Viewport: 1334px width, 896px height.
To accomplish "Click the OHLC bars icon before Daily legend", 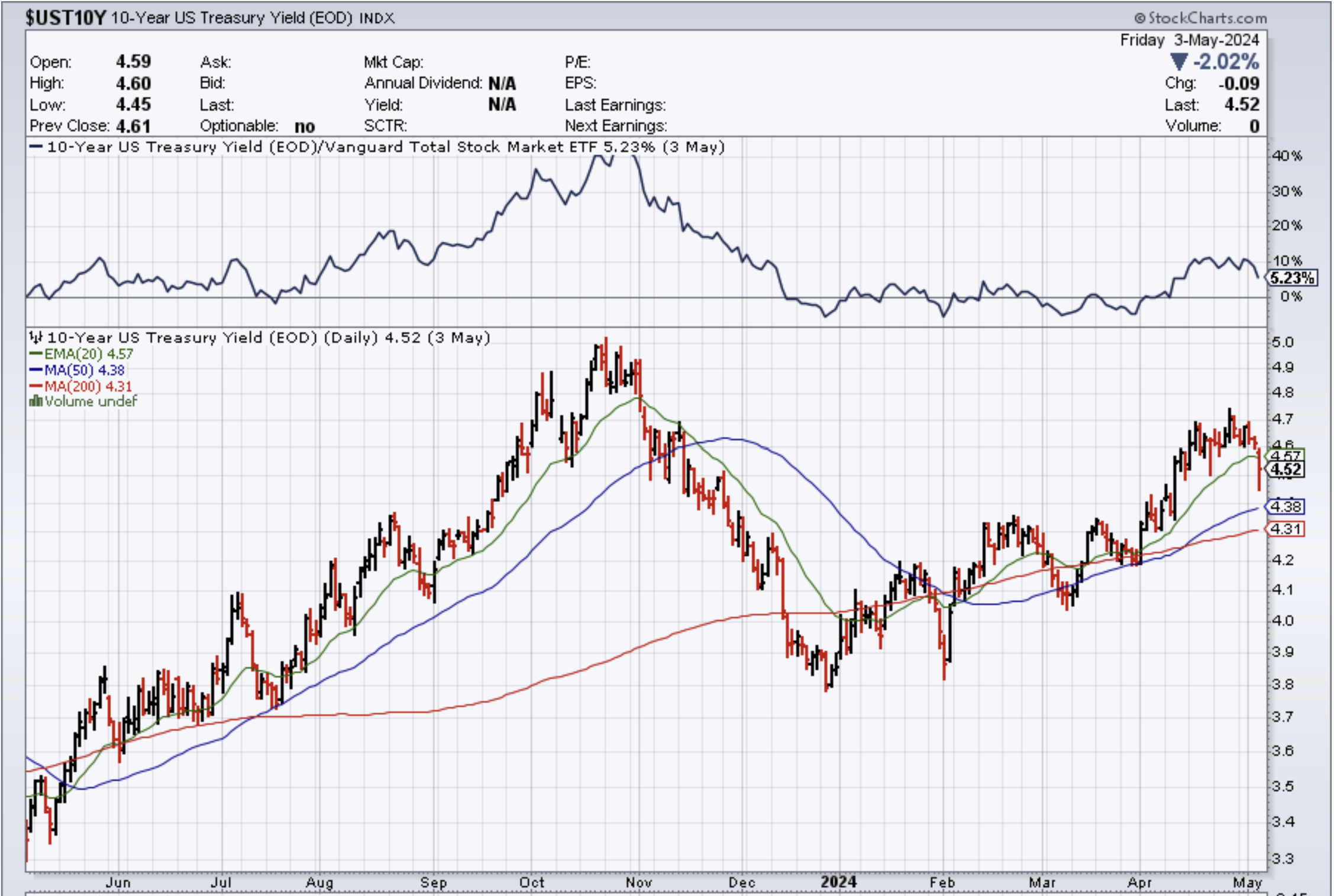I will pyautogui.click(x=35, y=338).
